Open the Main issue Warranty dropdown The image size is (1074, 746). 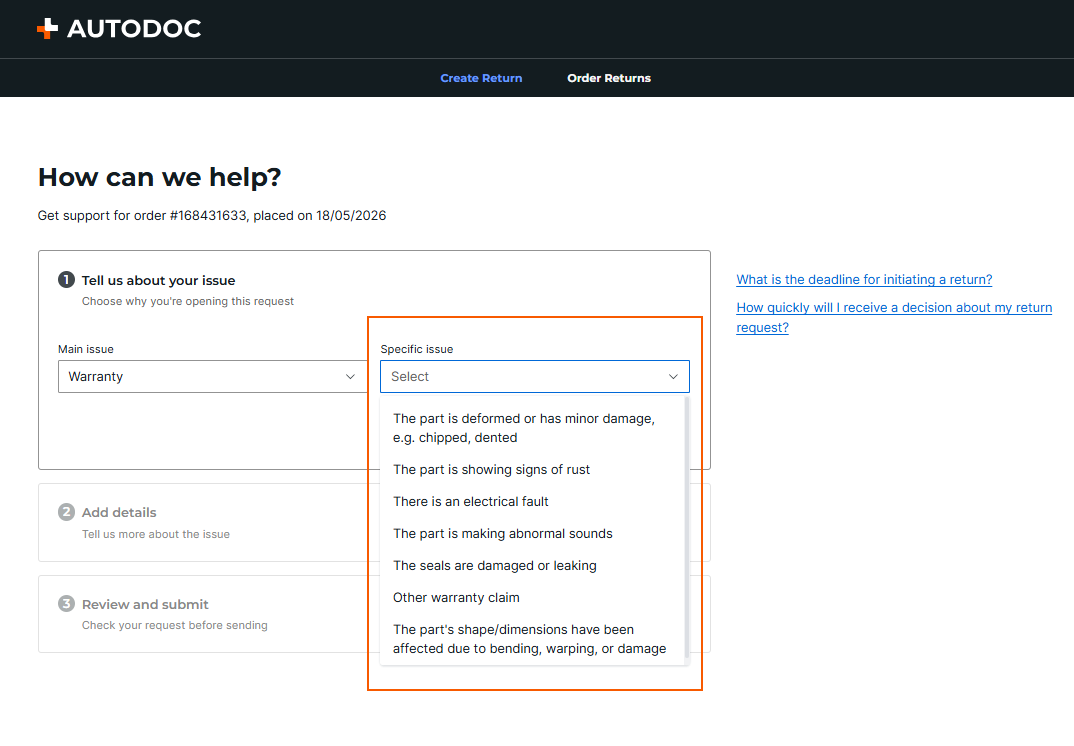pyautogui.click(x=212, y=377)
